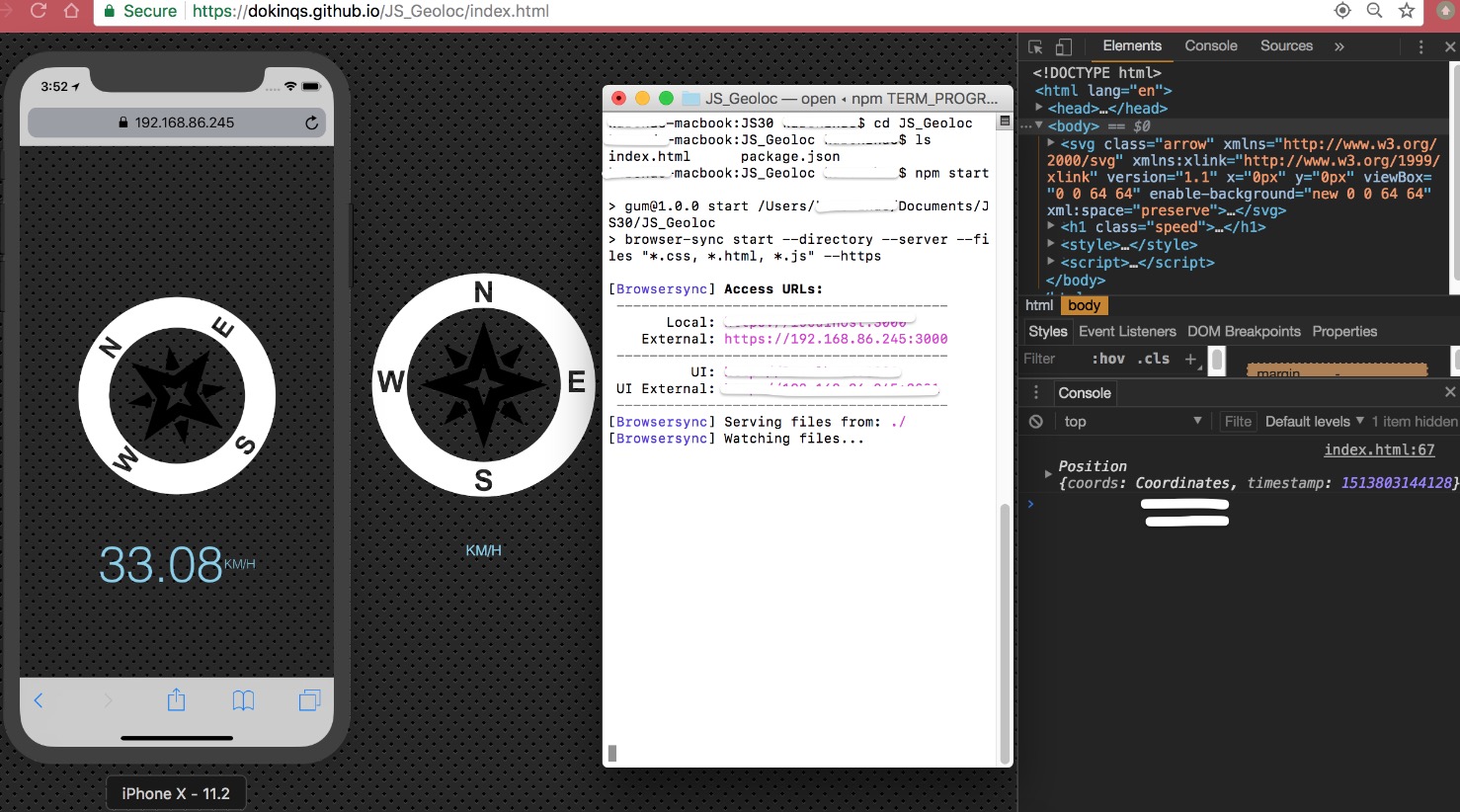Screen dimensions: 1460x812
Task: Toggle the DevTools device toolbar icon
Action: tap(1064, 46)
